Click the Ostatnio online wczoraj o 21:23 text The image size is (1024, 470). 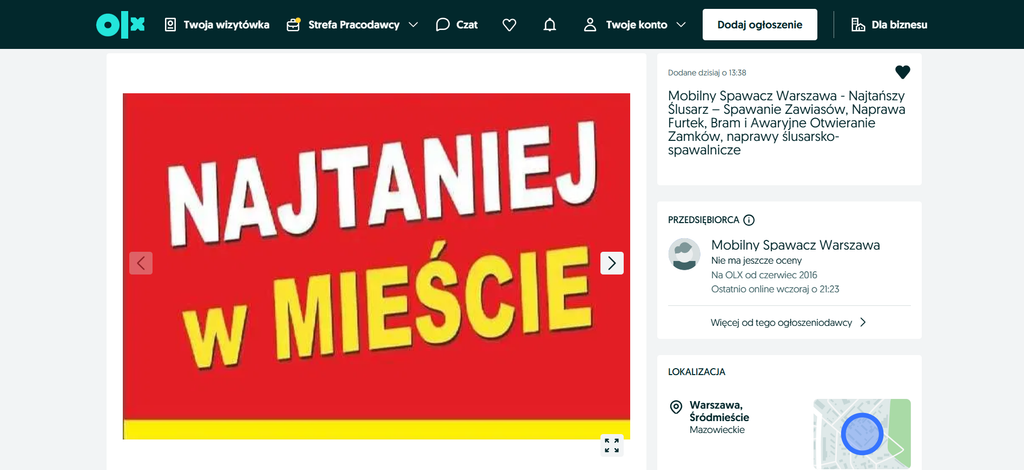[x=775, y=289]
